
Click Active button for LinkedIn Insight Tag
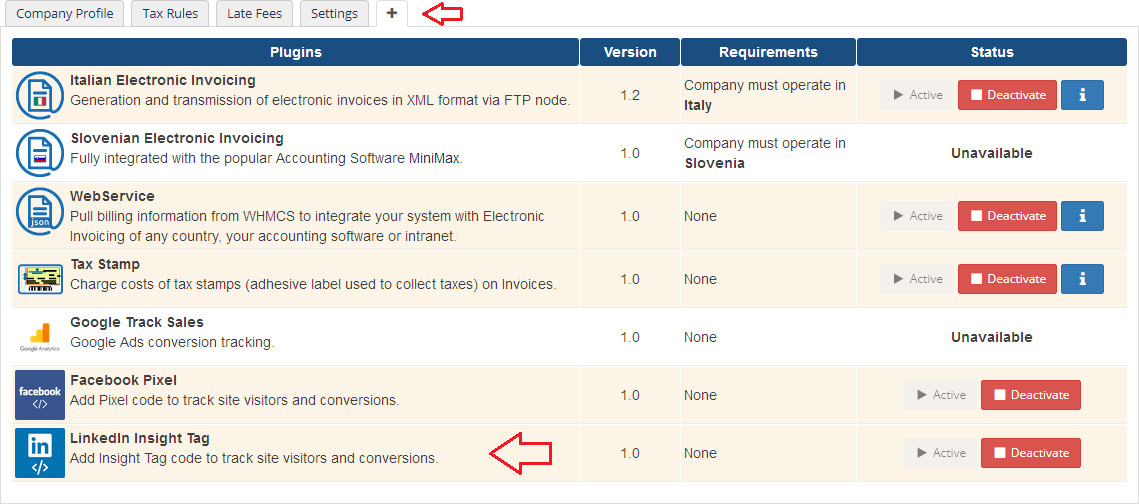click(x=941, y=453)
